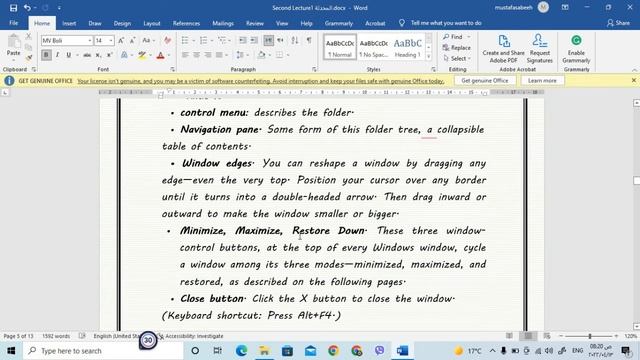640x360 pixels.
Task: Shrink the font size
Action: (132, 40)
